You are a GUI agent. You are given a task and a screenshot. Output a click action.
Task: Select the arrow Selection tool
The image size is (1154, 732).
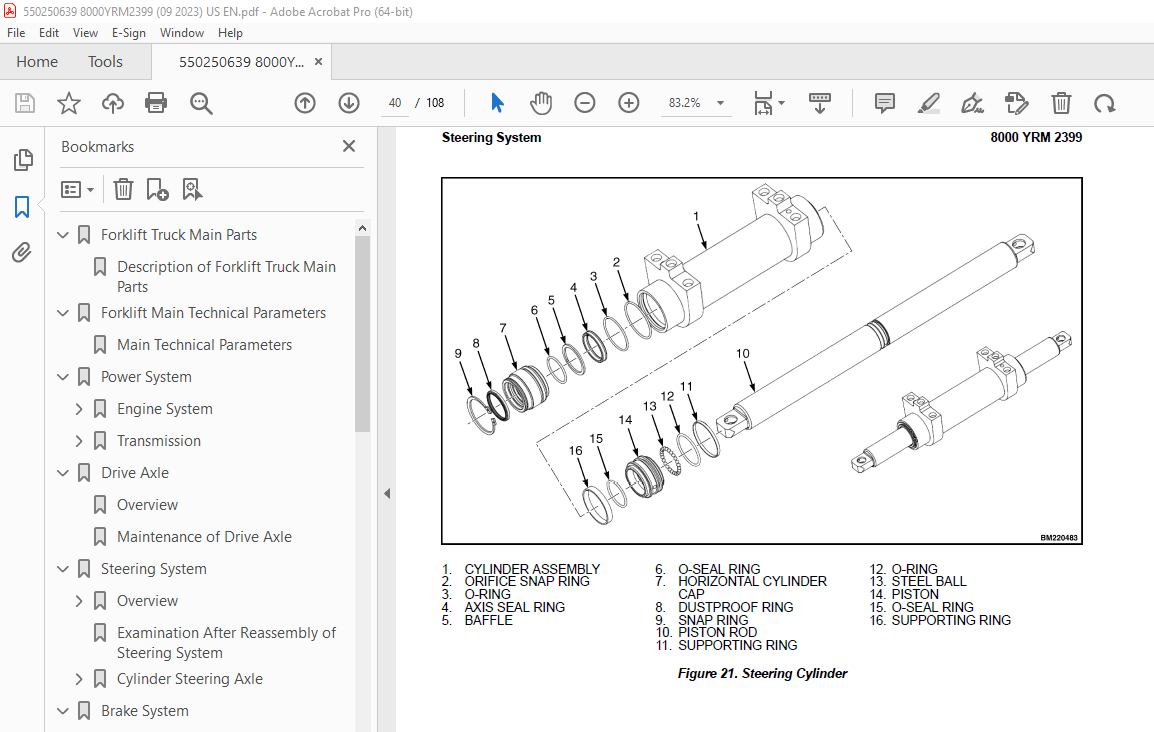[498, 103]
